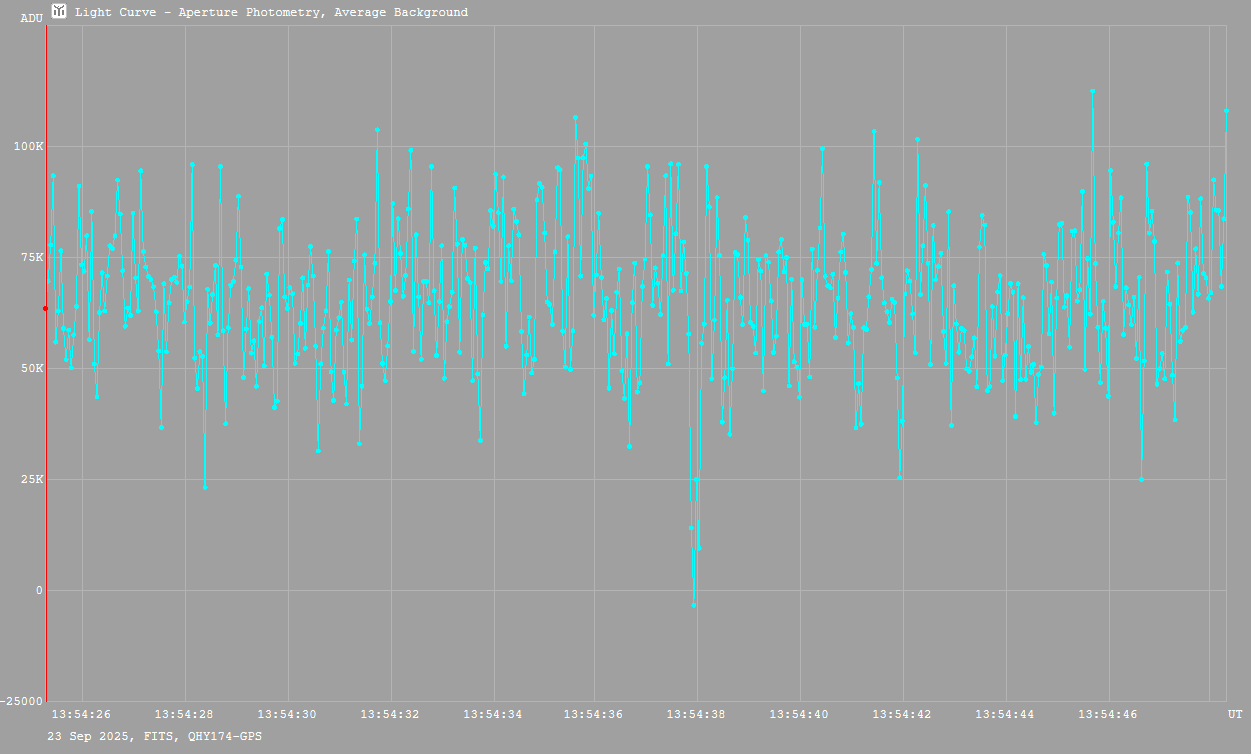Click the -25000 label at the axis bottom

22,701
